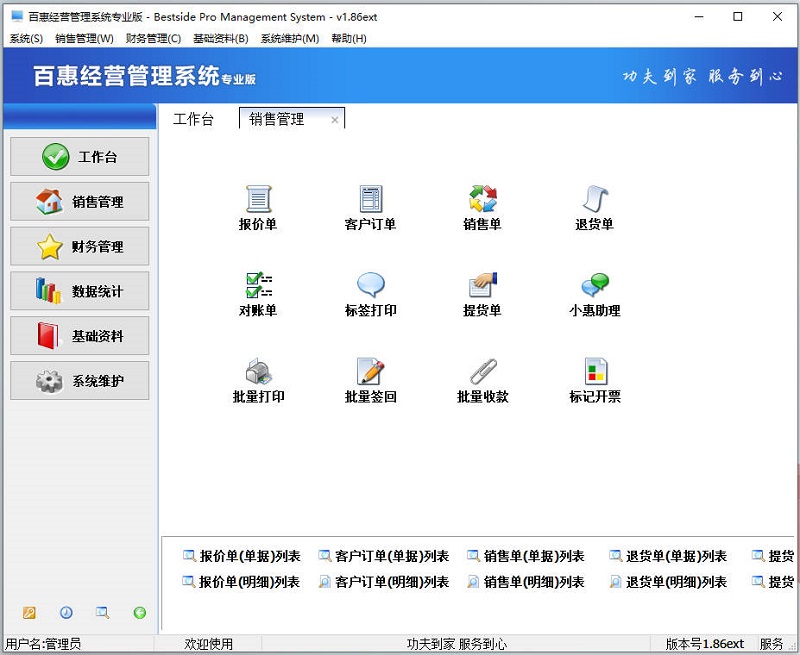Select 基础资料 in the sidebar
The height and width of the screenshot is (655, 800).
(x=79, y=336)
